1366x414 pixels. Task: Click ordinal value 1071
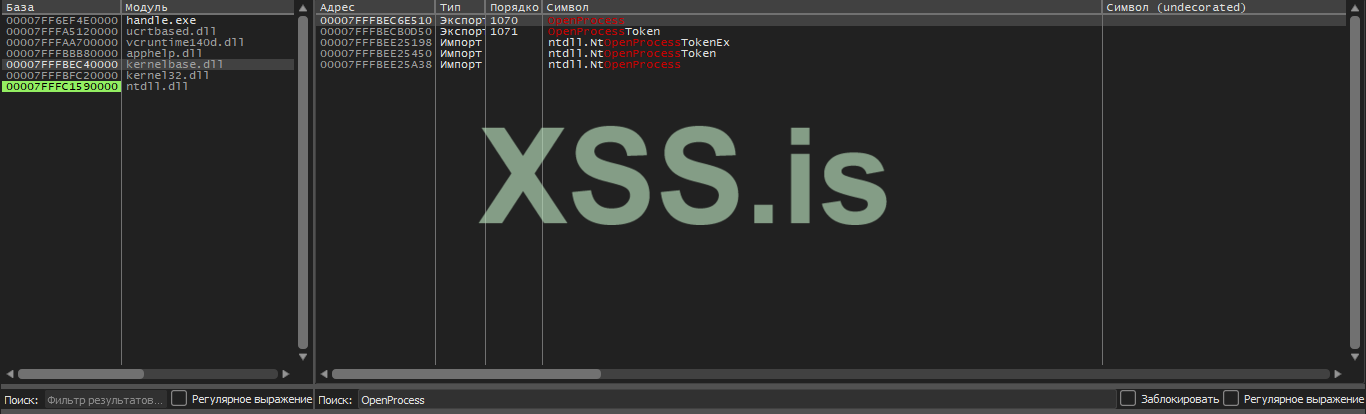(504, 31)
